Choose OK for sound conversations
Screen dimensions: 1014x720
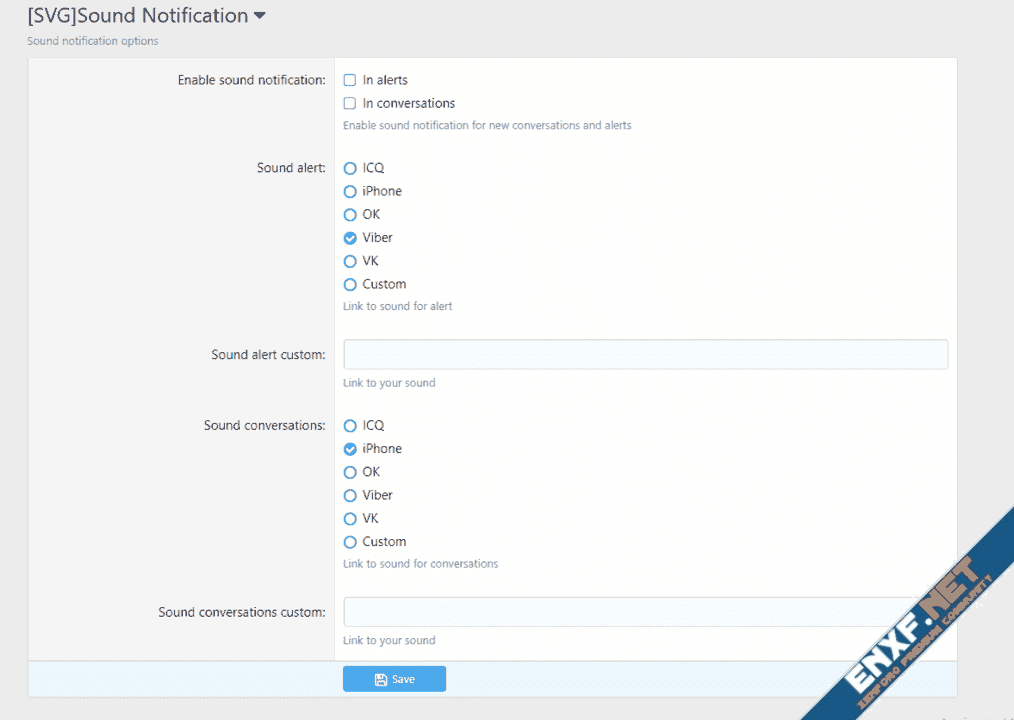tap(350, 472)
